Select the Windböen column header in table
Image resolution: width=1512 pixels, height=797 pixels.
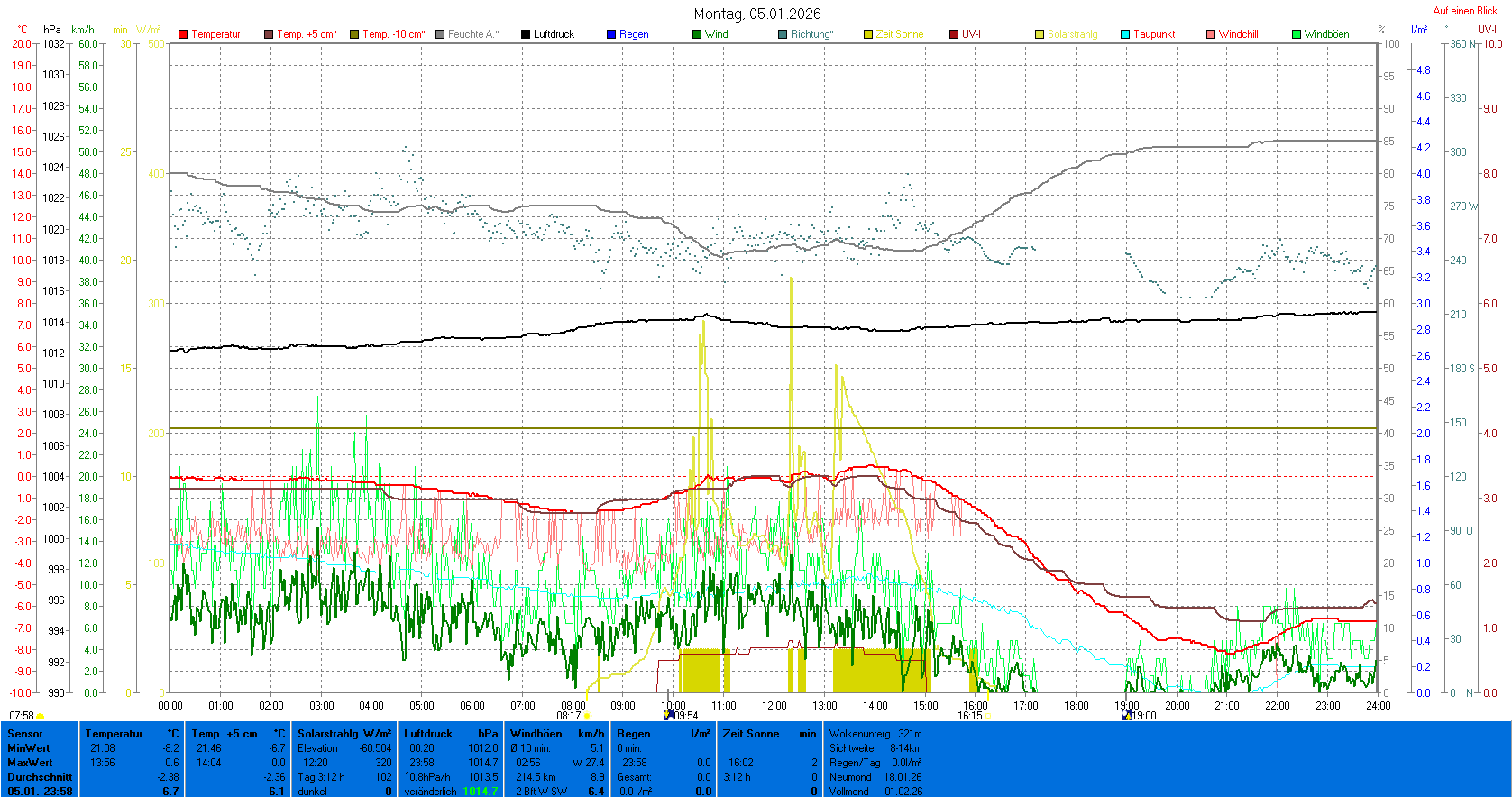tap(536, 734)
